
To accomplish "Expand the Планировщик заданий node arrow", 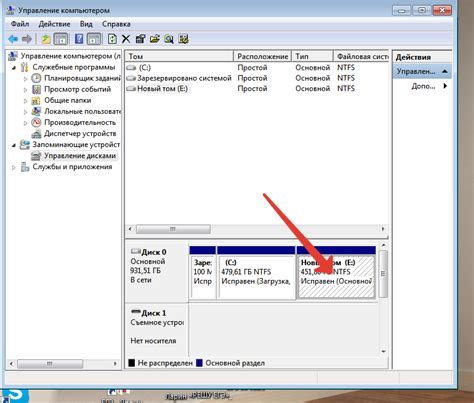I will (x=25, y=79).
